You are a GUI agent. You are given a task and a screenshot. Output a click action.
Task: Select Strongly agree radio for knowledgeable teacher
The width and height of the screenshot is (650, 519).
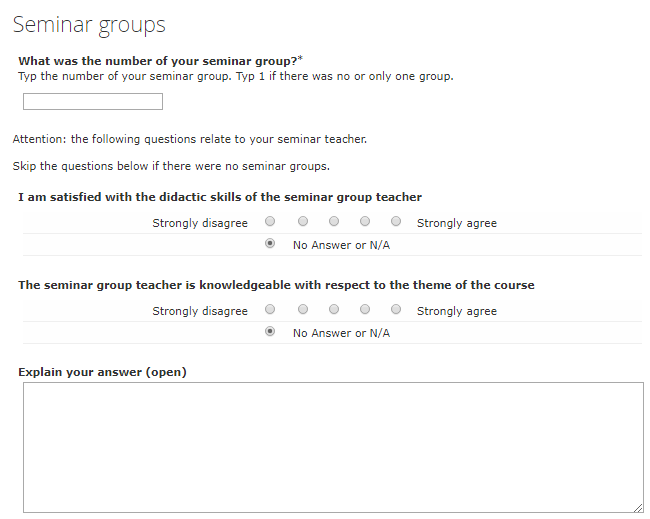point(396,309)
